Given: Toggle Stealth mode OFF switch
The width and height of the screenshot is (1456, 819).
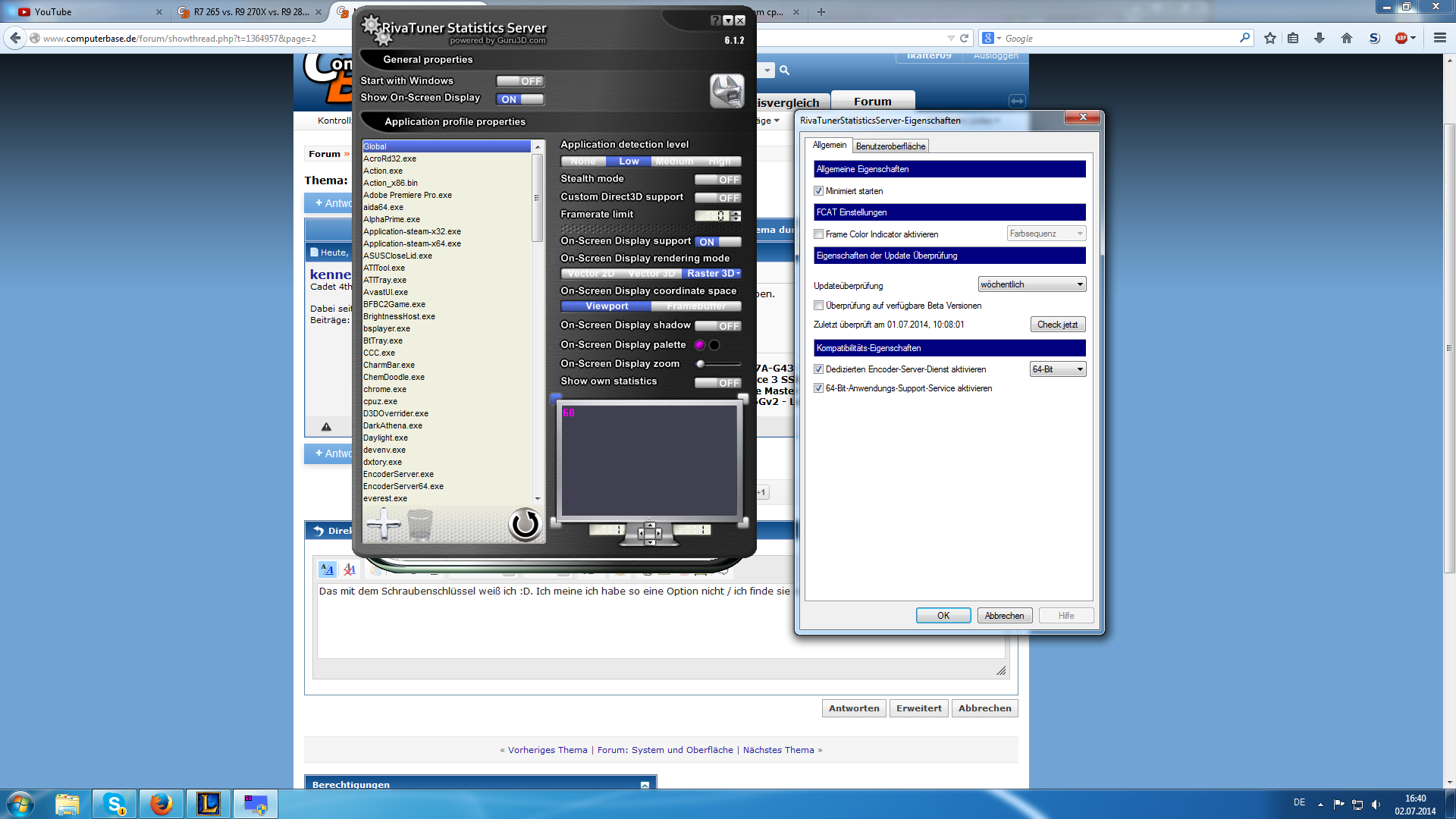Looking at the screenshot, I should click(x=717, y=180).
